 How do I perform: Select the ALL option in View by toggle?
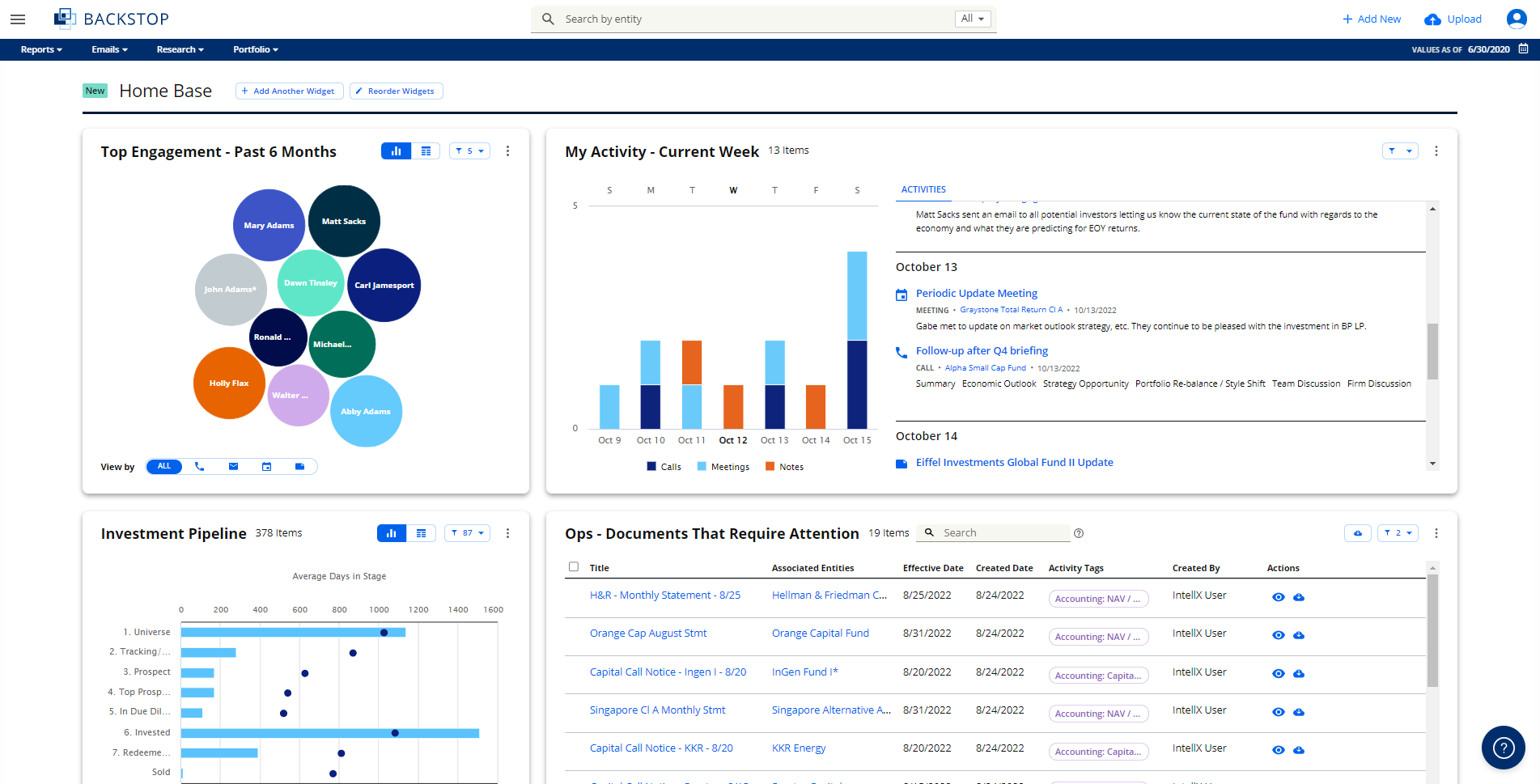[163, 467]
